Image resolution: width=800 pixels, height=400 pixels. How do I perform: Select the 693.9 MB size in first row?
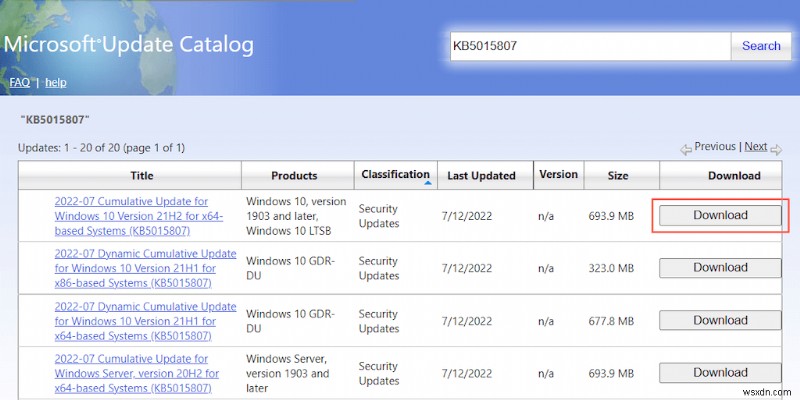[611, 216]
